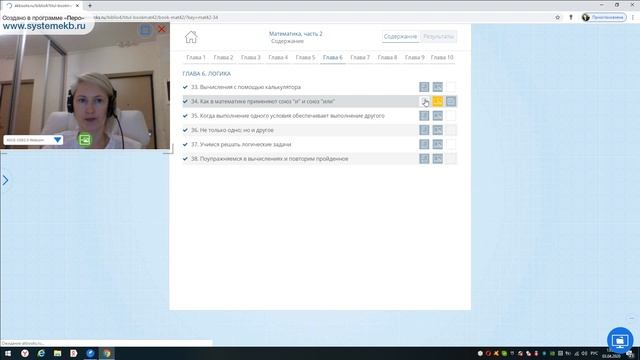Select the Глава 3 tab
This screenshot has height=360, width=640.
coord(251,58)
